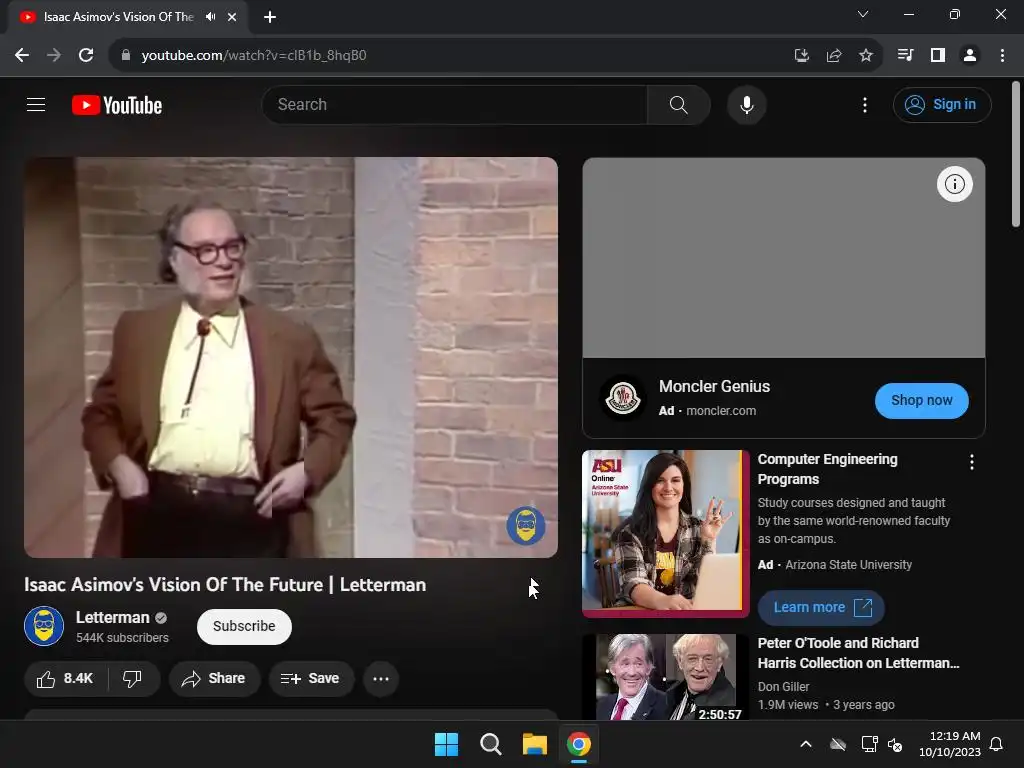Image resolution: width=1024 pixels, height=768 pixels.
Task: Open a new browser tab
Action: tap(270, 17)
